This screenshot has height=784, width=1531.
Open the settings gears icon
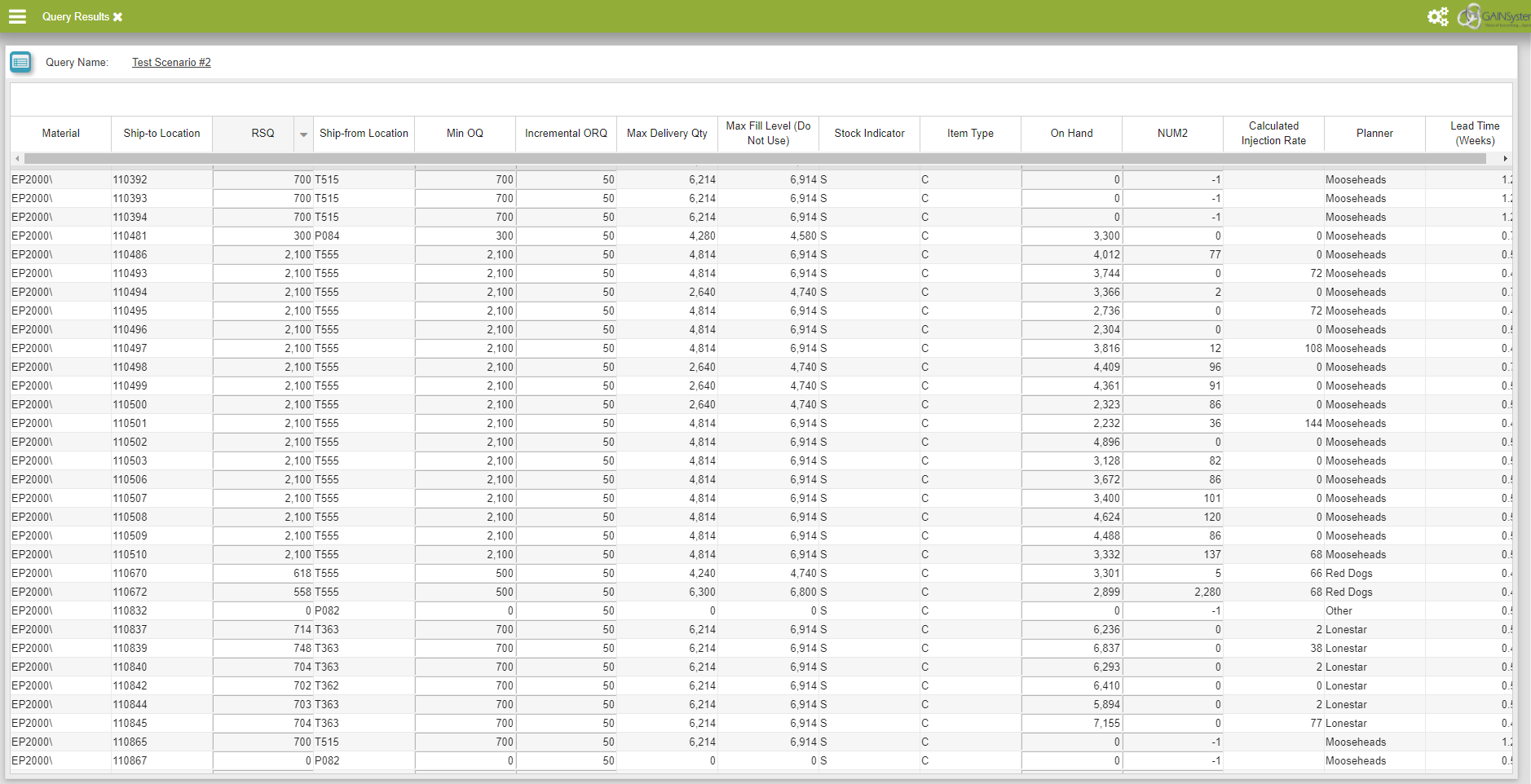tap(1437, 16)
